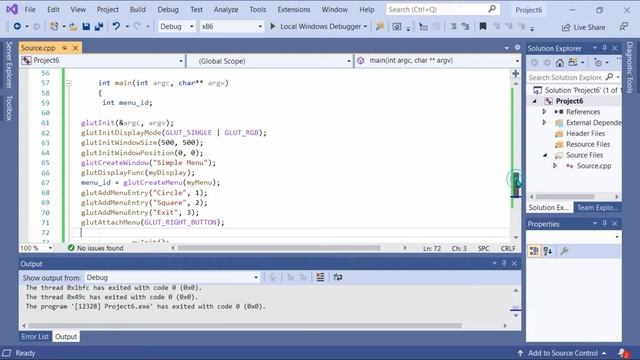
Task: Select the Header Files folder
Action: (585, 133)
